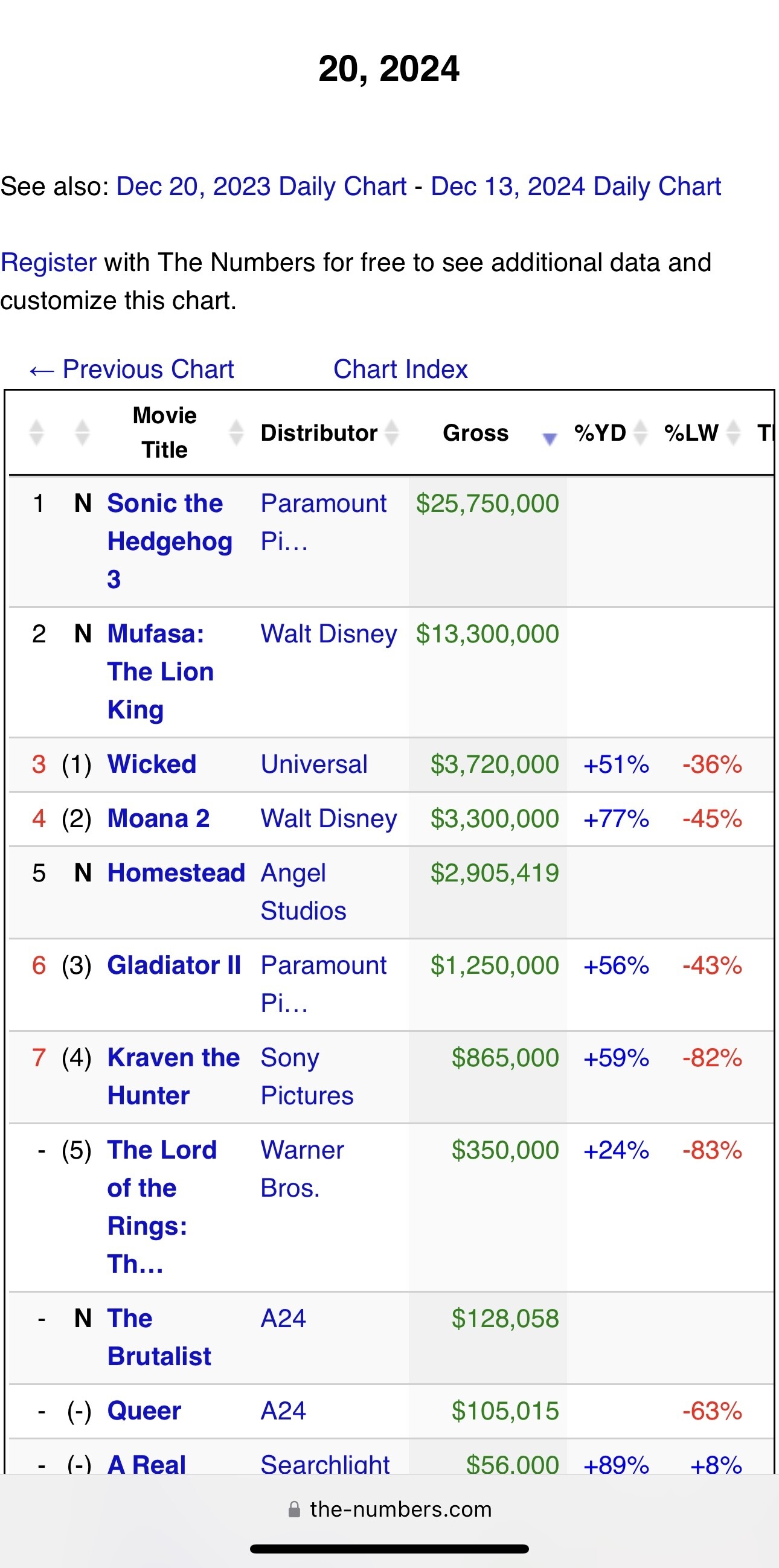The height and width of the screenshot is (1568, 779).
Task: Tap the lock icon in address bar
Action: (x=295, y=1509)
